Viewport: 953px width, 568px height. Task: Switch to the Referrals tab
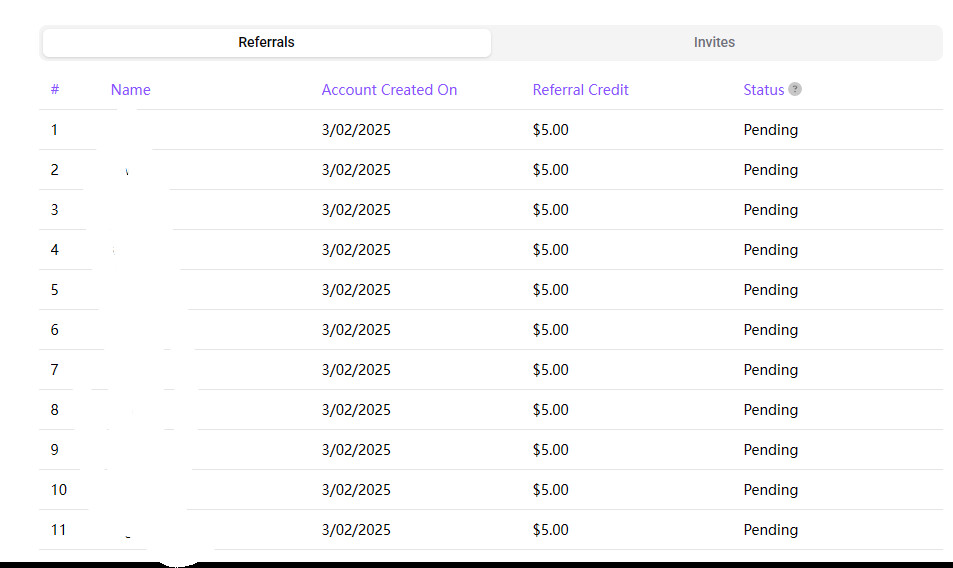[266, 43]
